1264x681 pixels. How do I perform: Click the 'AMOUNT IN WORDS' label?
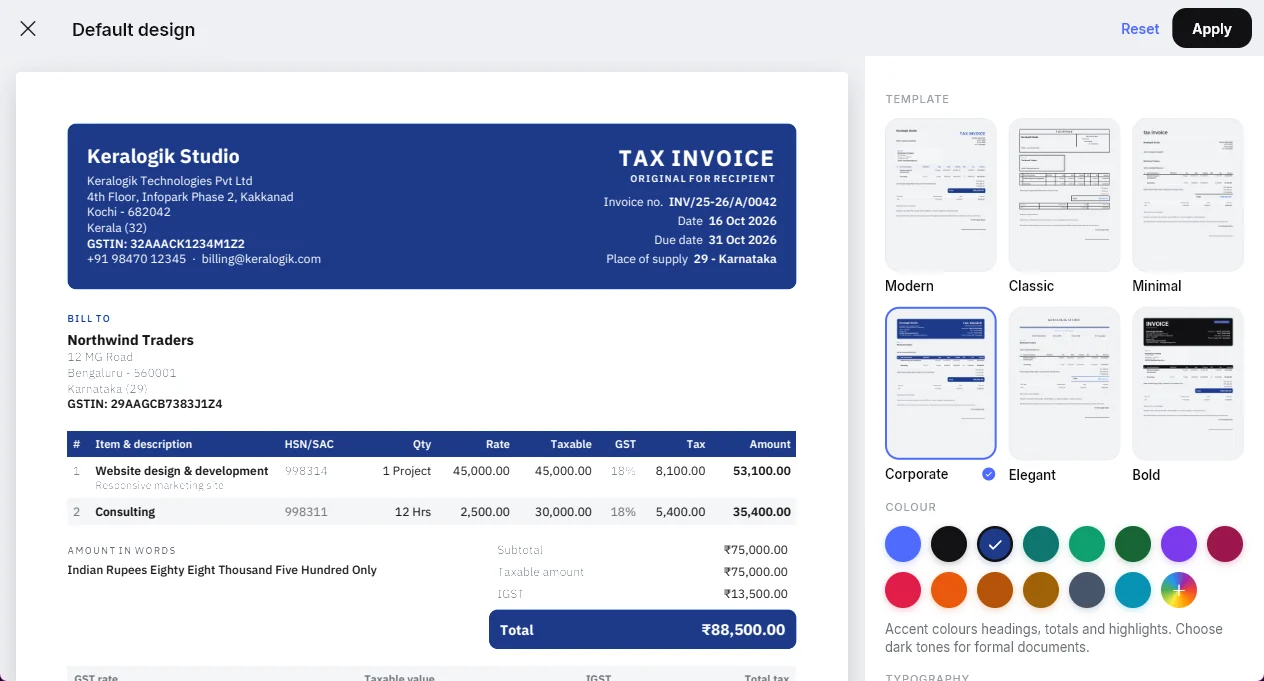coord(122,551)
